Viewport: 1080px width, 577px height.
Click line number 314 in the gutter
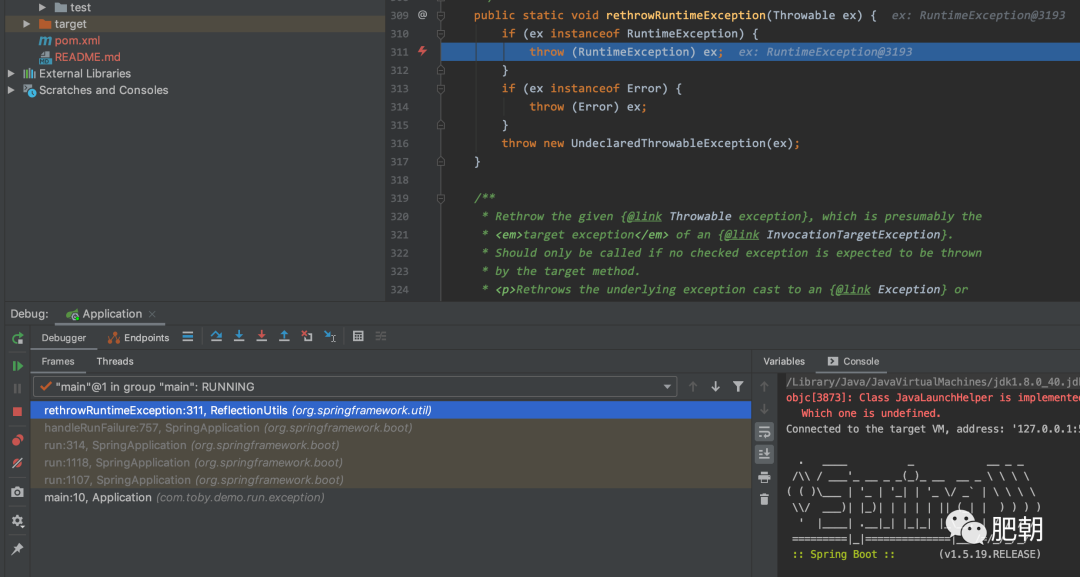point(399,107)
